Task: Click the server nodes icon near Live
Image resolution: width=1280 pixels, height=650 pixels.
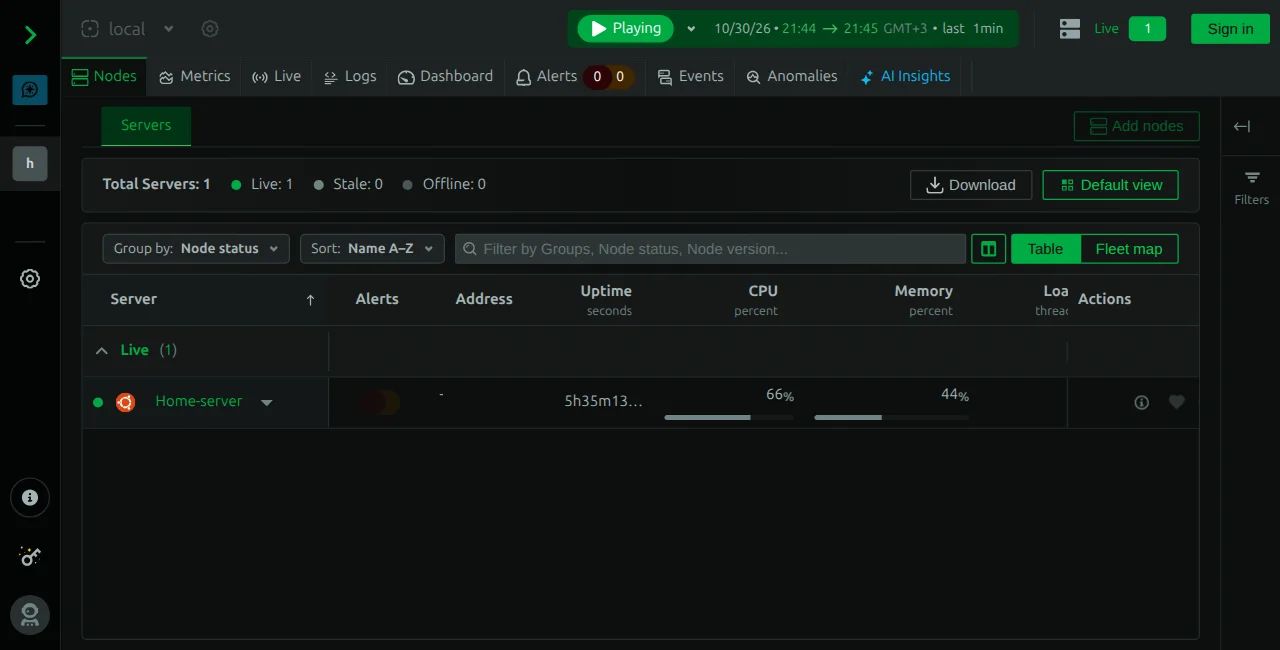Action: [x=1070, y=29]
